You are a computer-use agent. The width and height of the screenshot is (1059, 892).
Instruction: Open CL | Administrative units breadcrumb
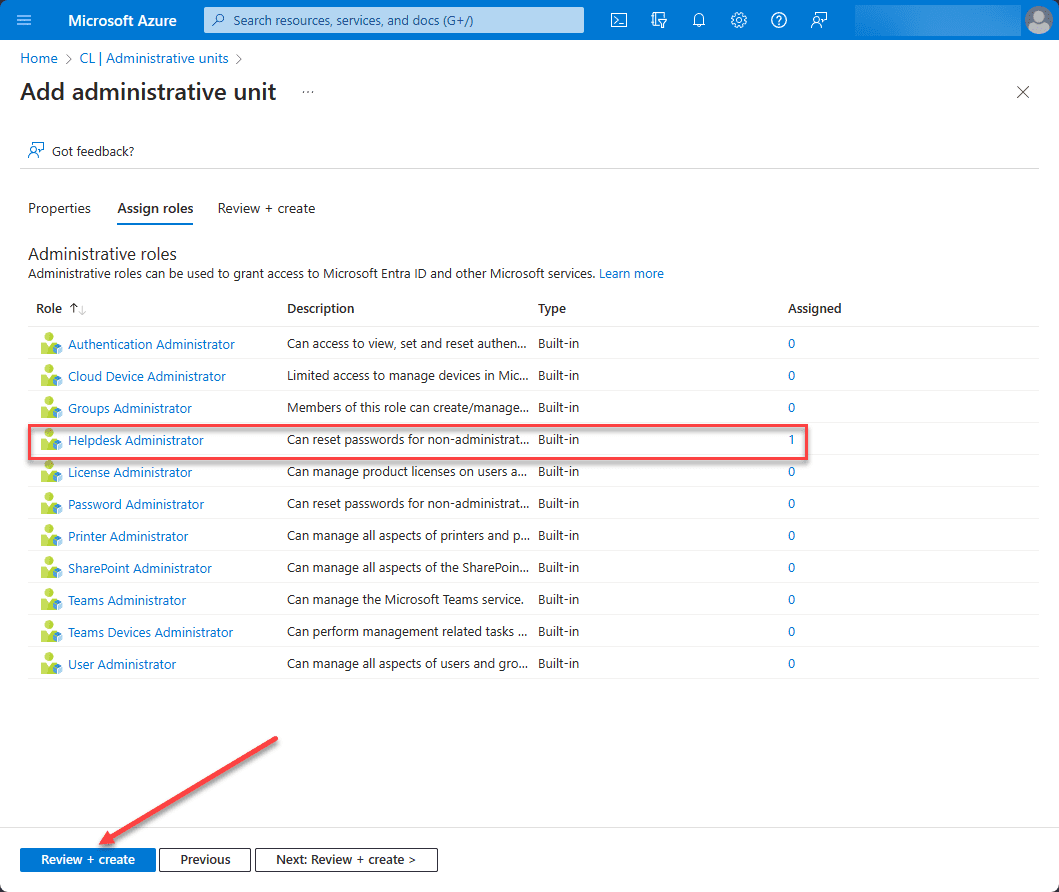tap(154, 59)
